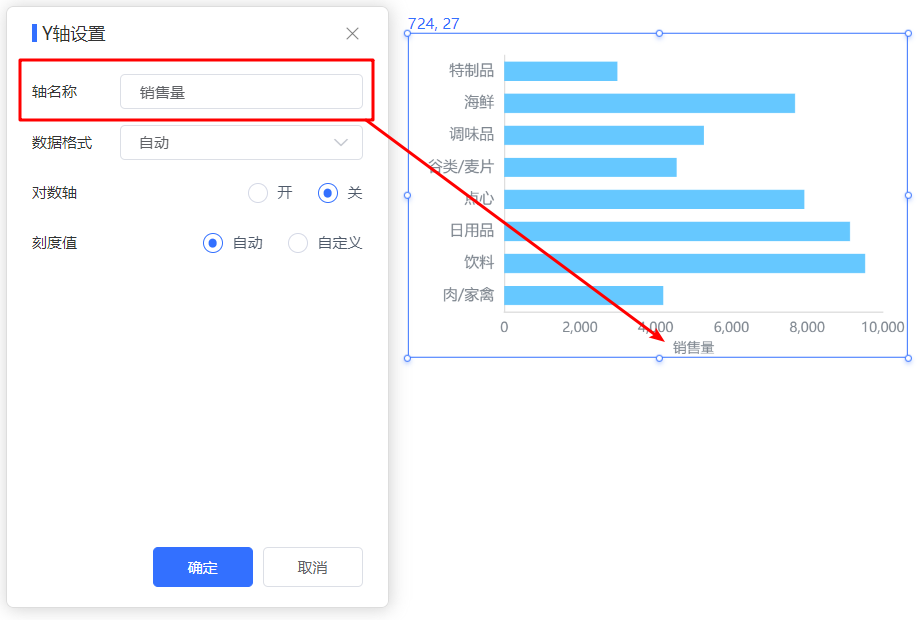Select 关 radio for 对数轴
Image resolution: width=918 pixels, height=620 pixels.
point(328,193)
